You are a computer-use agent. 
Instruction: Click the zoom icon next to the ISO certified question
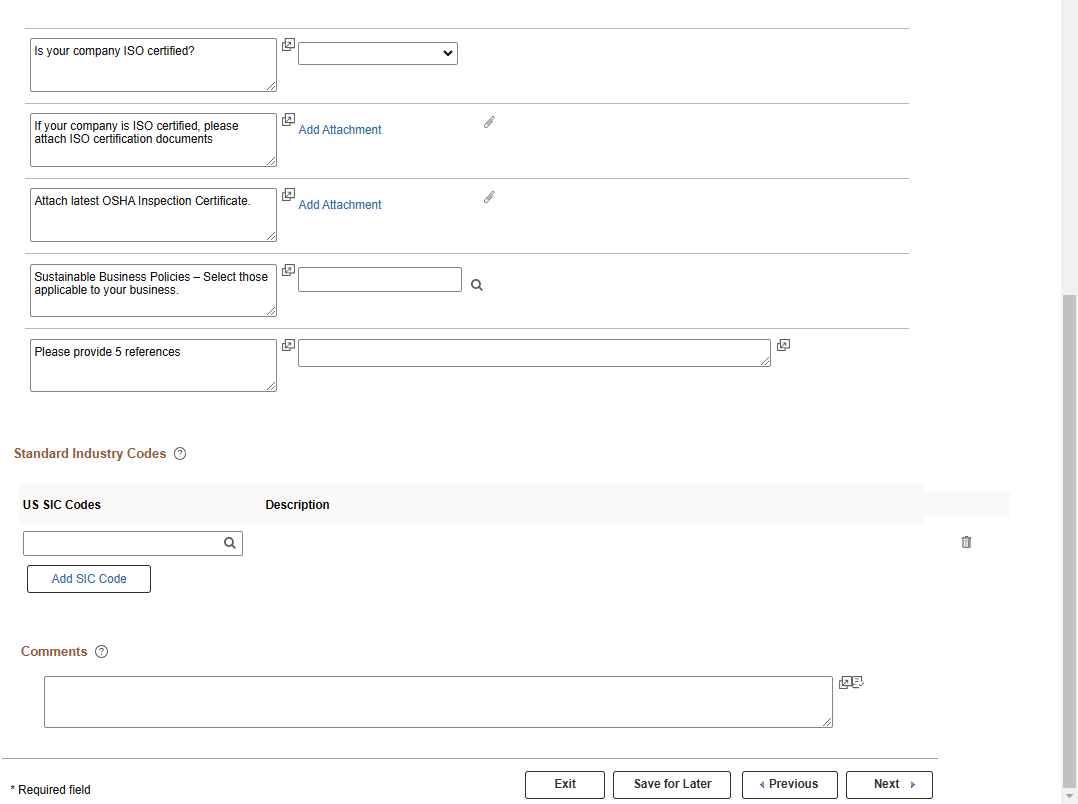click(288, 44)
